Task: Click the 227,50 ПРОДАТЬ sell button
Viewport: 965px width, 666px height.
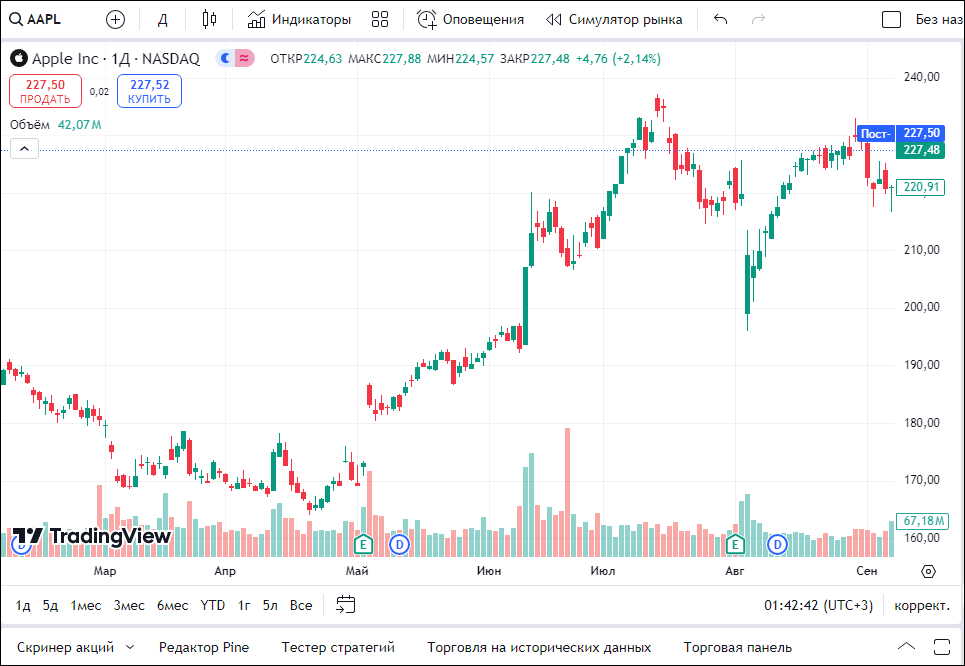Action: 45,91
